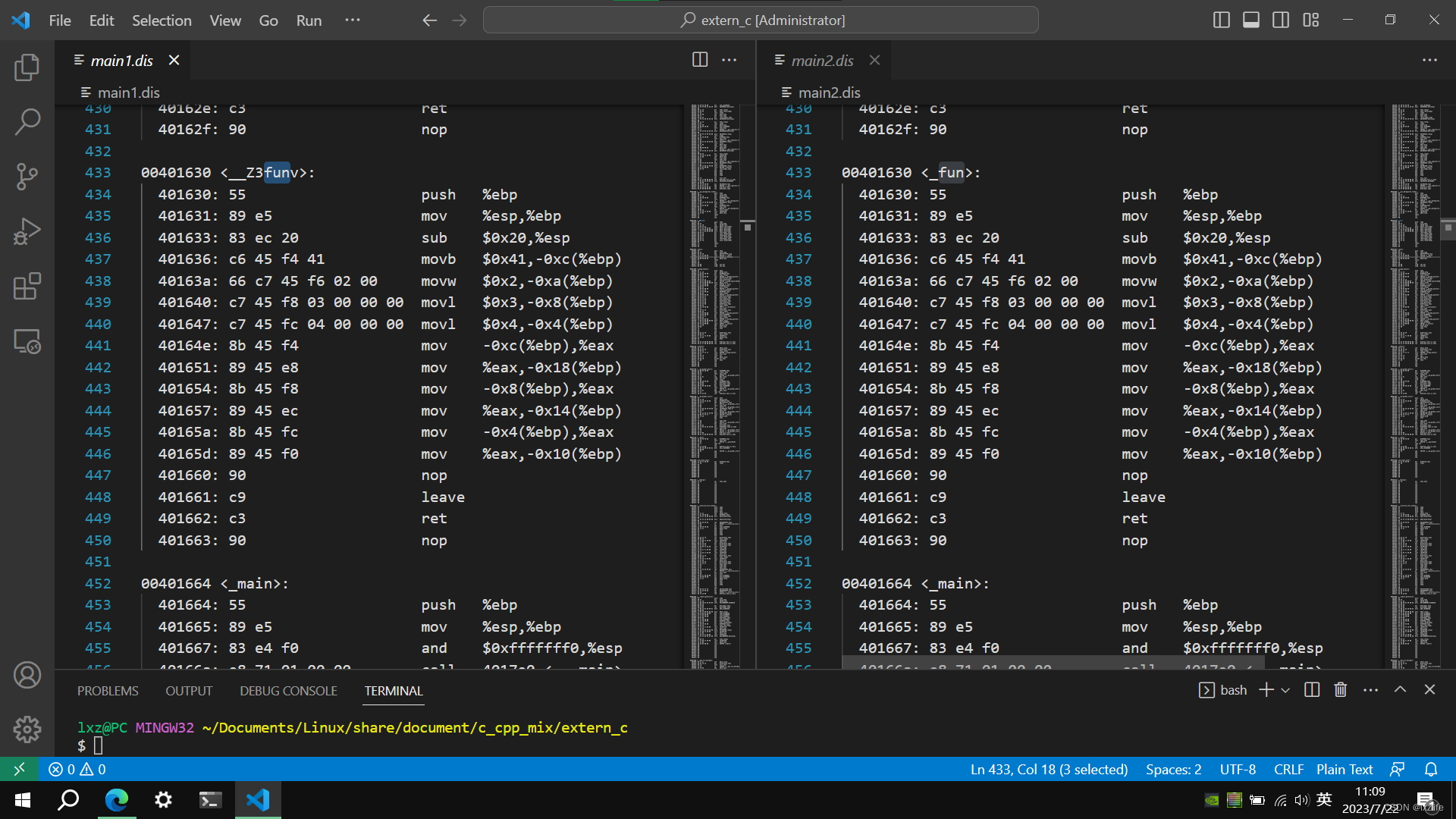The height and width of the screenshot is (819, 1456).
Task: Kill the active bash terminal
Action: tap(1340, 690)
